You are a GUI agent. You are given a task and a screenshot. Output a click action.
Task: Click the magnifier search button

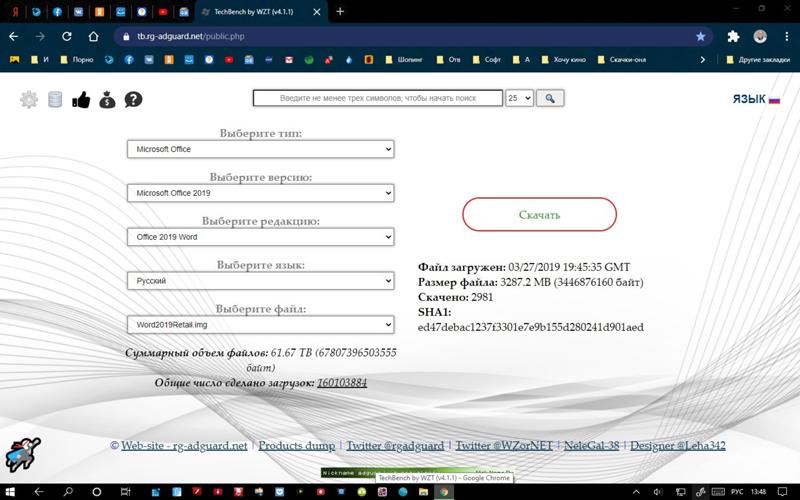pyautogui.click(x=550, y=98)
